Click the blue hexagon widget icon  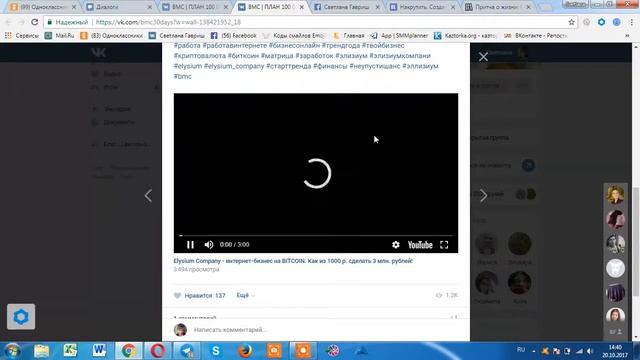click(x=21, y=316)
